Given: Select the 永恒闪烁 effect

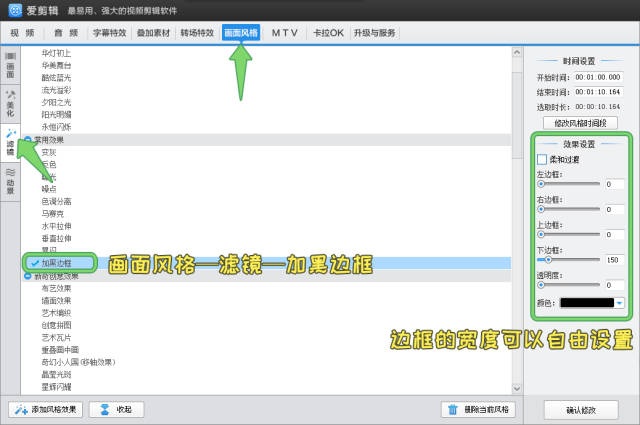Looking at the screenshot, I should [x=56, y=127].
